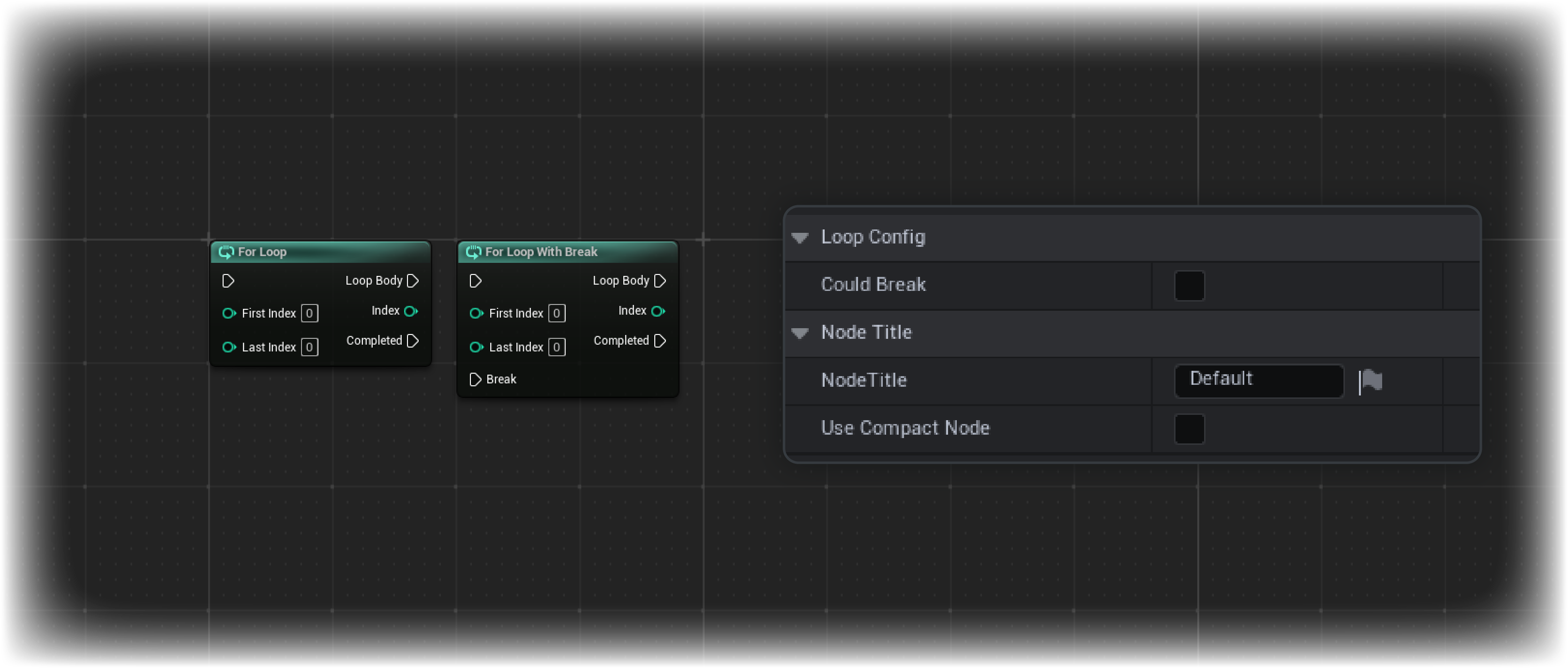The height and width of the screenshot is (668, 1568).
Task: Click Last Index value box on For Loop With Break
Action: 557,347
